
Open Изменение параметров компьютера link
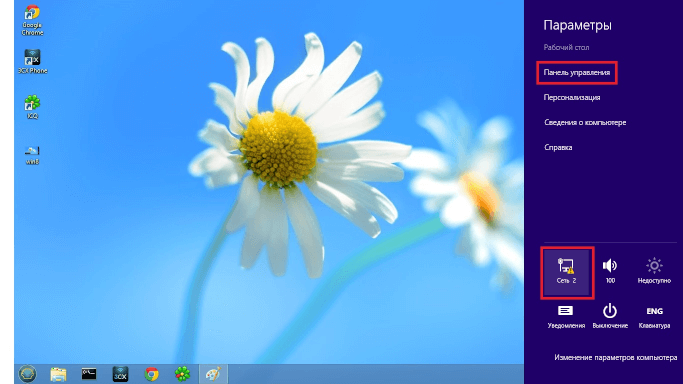point(615,357)
